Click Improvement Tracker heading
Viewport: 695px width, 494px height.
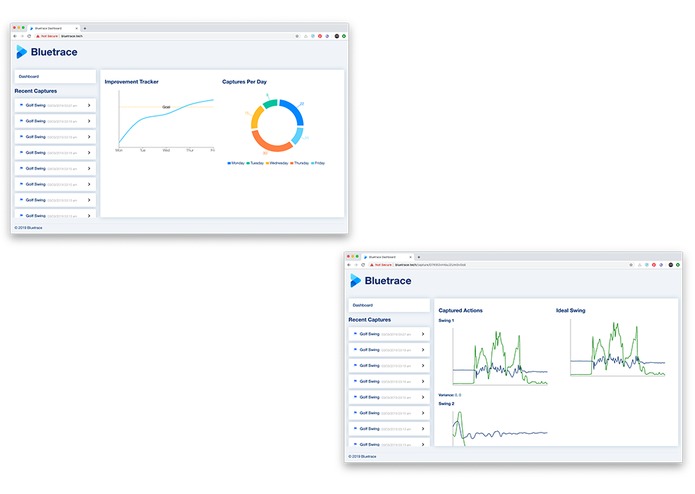(x=132, y=82)
